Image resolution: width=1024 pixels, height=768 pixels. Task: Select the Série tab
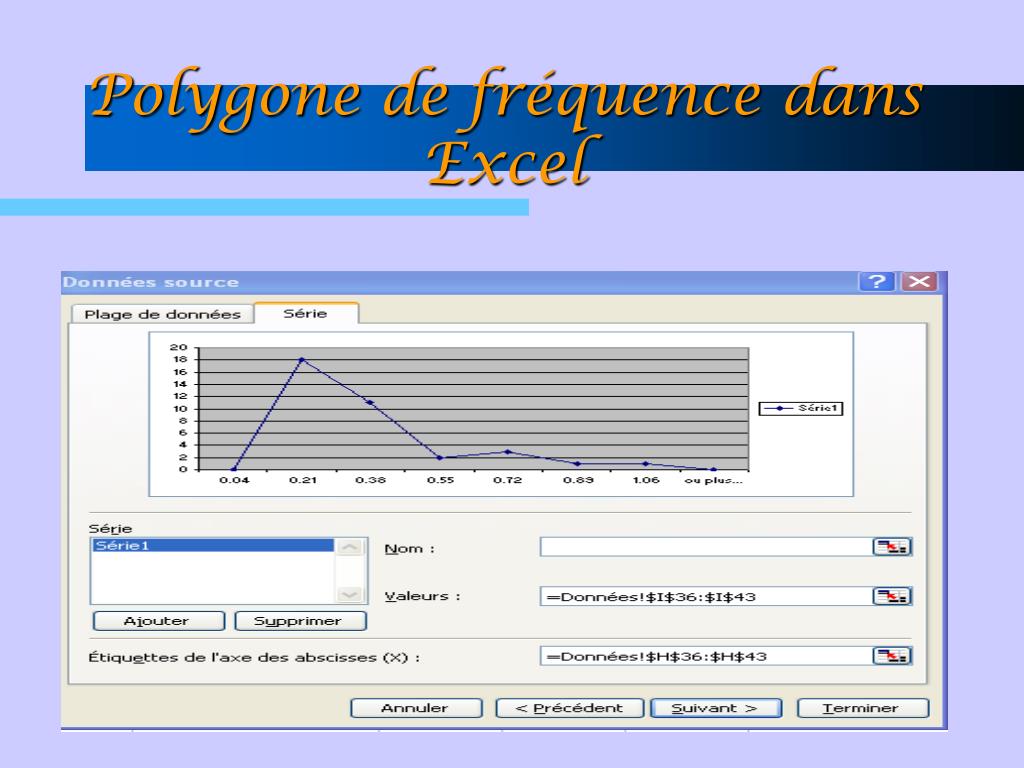pyautogui.click(x=306, y=313)
